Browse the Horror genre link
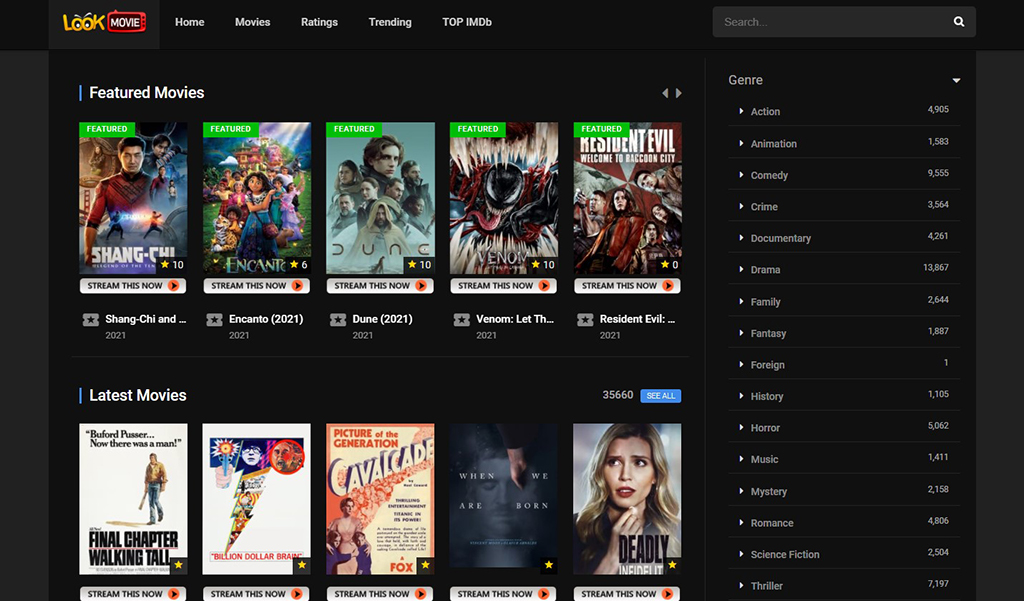The width and height of the screenshot is (1024, 601). [x=765, y=428]
